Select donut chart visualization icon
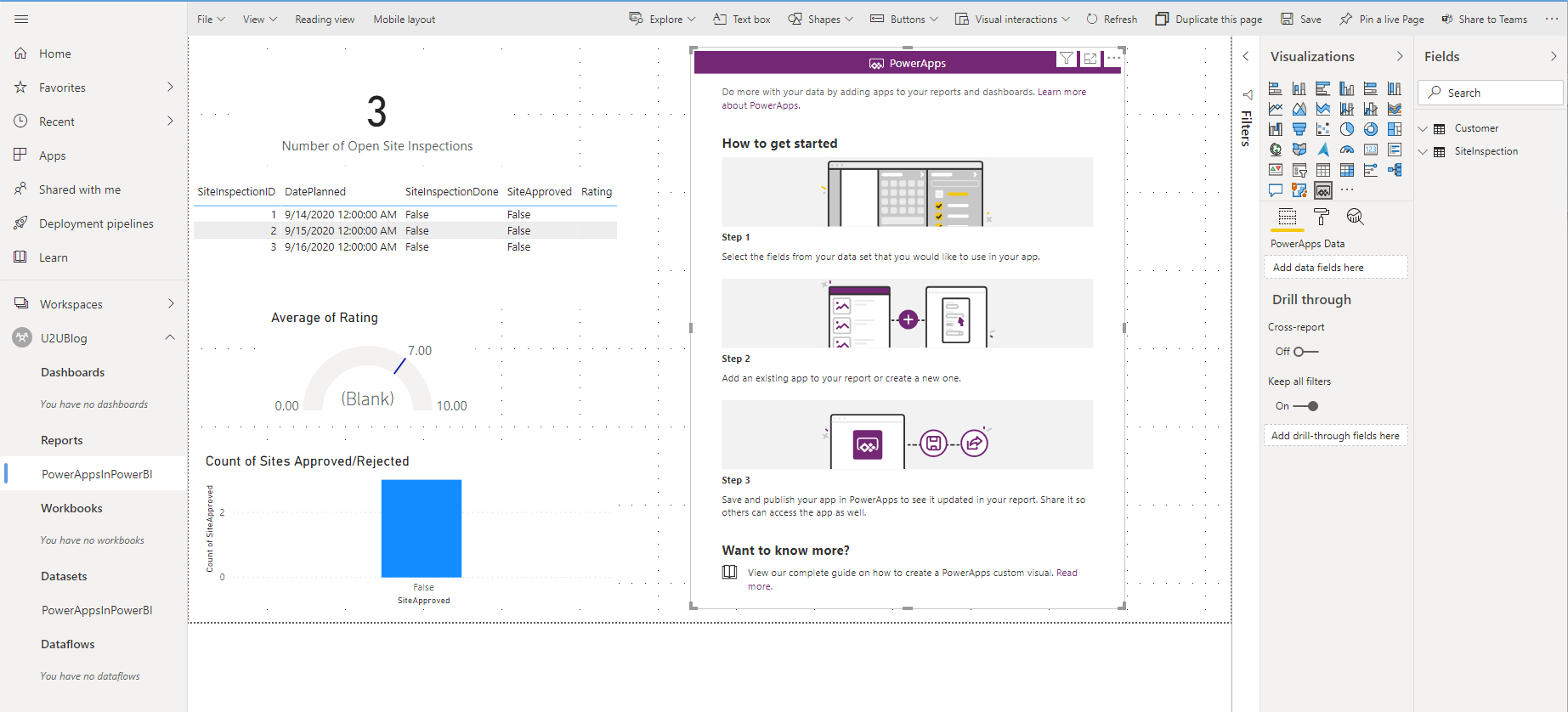The image size is (1568, 712). [1371, 129]
